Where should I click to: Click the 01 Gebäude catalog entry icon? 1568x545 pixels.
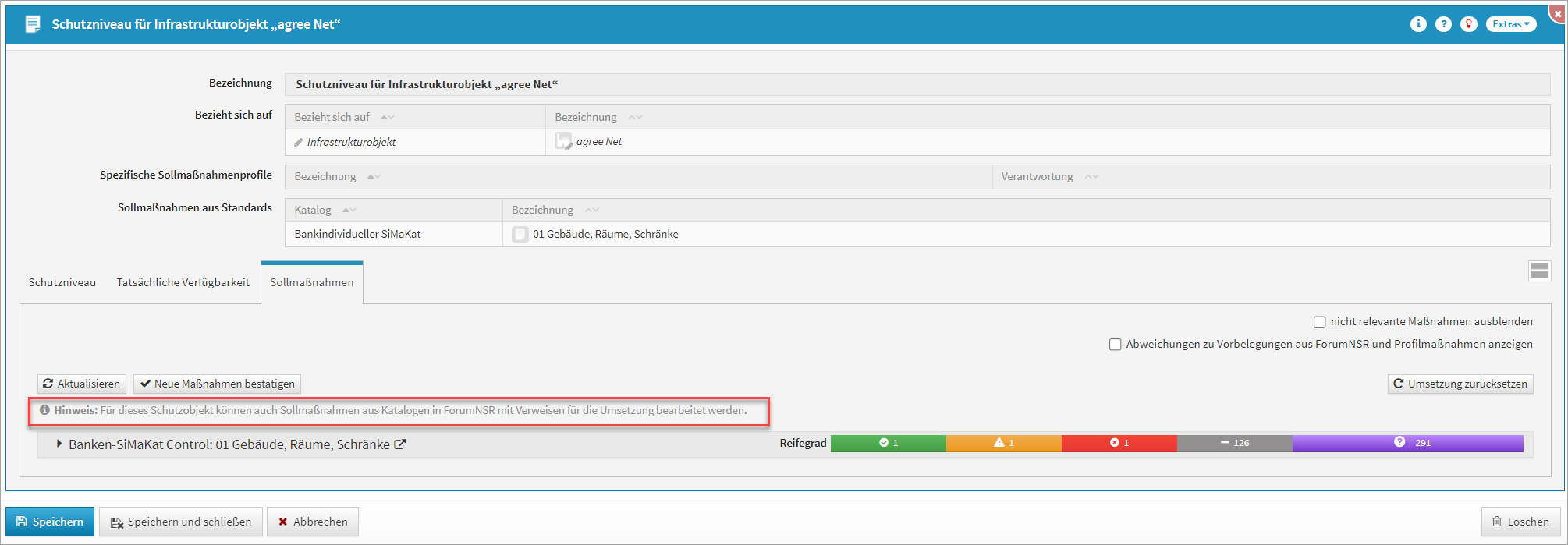[x=520, y=234]
